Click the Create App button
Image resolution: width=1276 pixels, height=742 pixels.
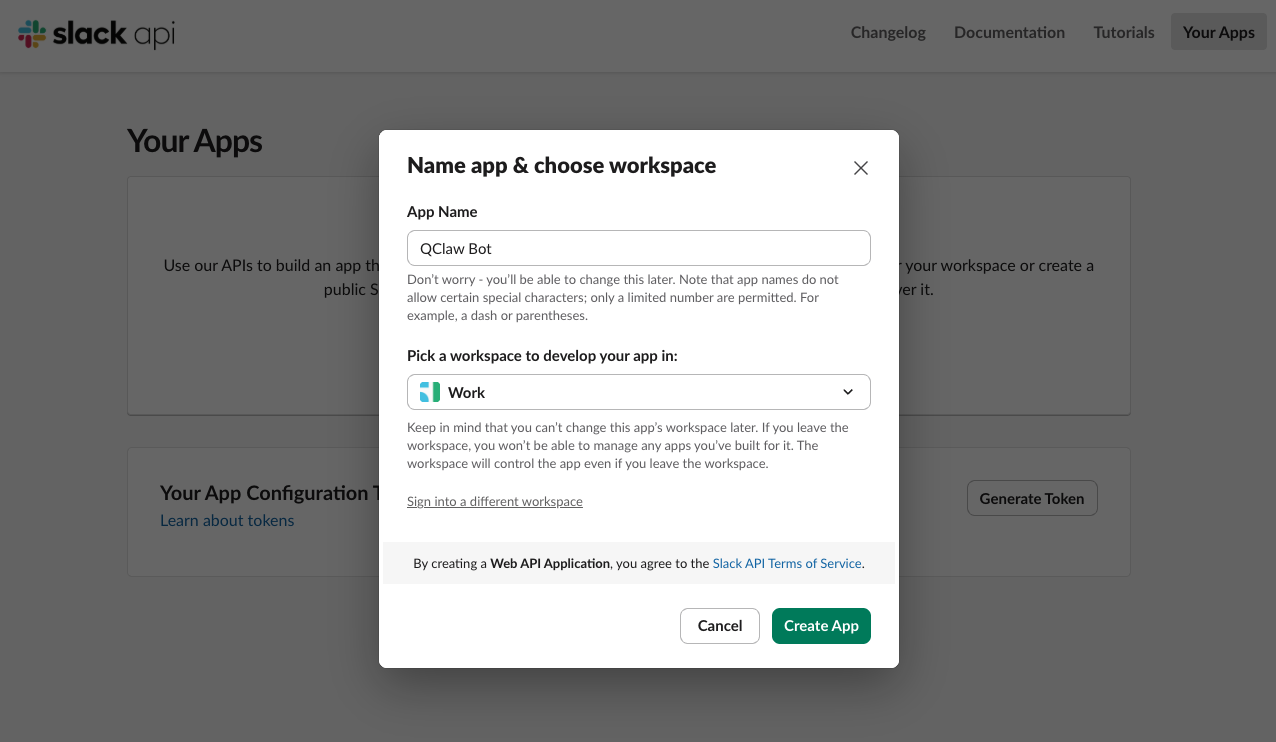click(x=821, y=626)
